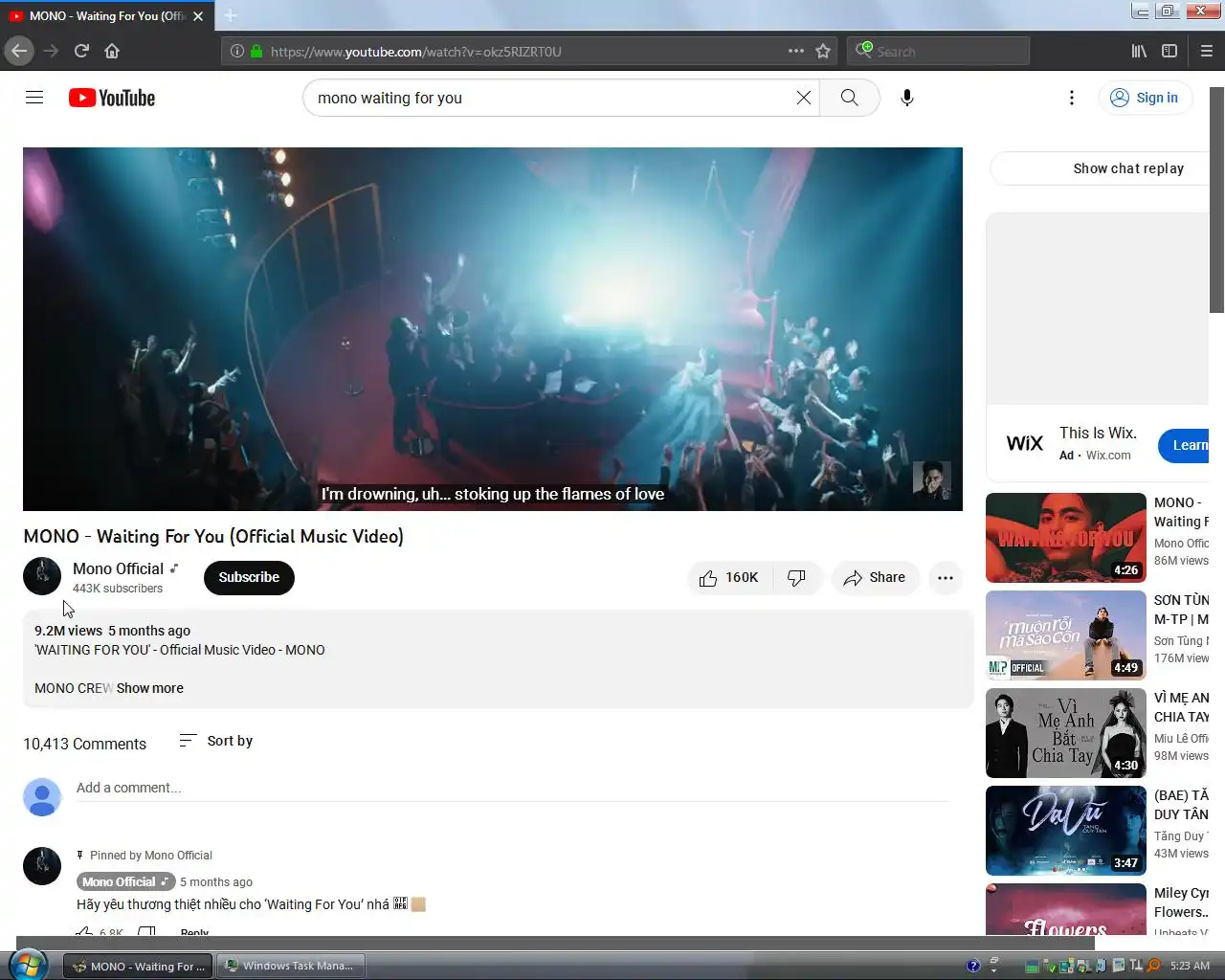Select the MONO - Waiting For You tab
Screen dimensions: 1225x980
click(x=105, y=15)
